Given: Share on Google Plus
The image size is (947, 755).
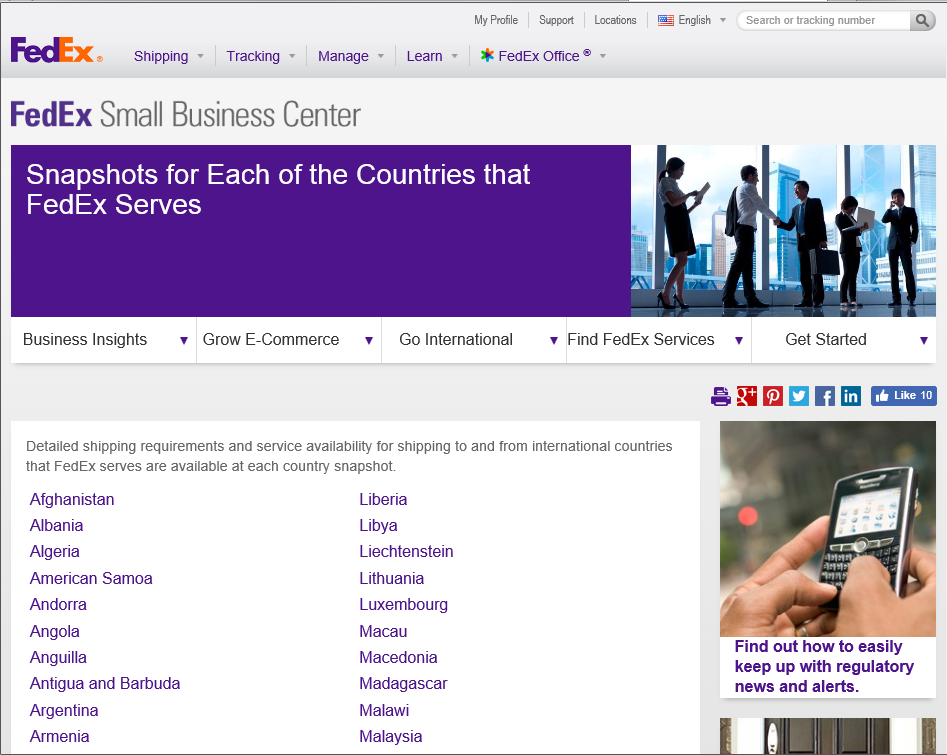Looking at the screenshot, I should coord(746,396).
